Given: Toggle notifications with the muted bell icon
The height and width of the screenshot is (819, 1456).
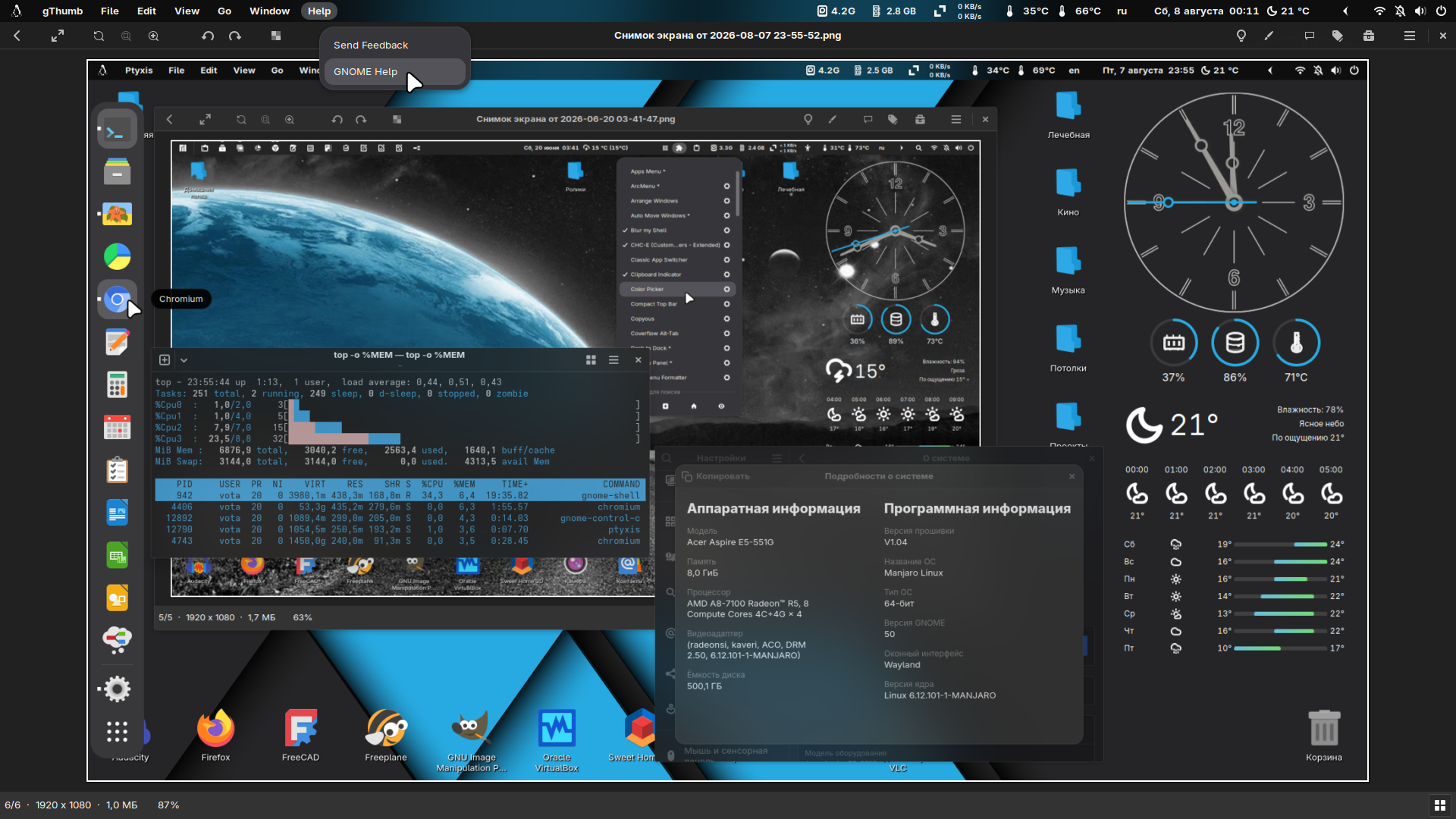Looking at the screenshot, I should pyautogui.click(x=1400, y=11).
